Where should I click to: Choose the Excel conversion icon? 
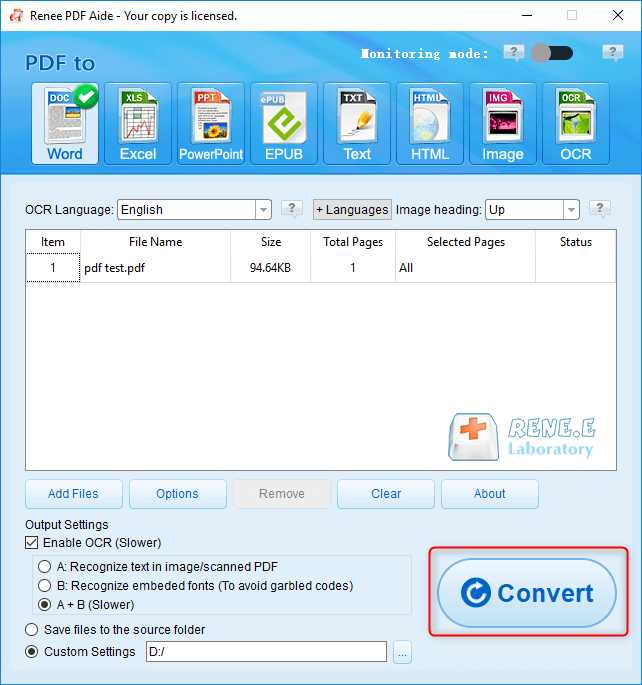click(138, 123)
